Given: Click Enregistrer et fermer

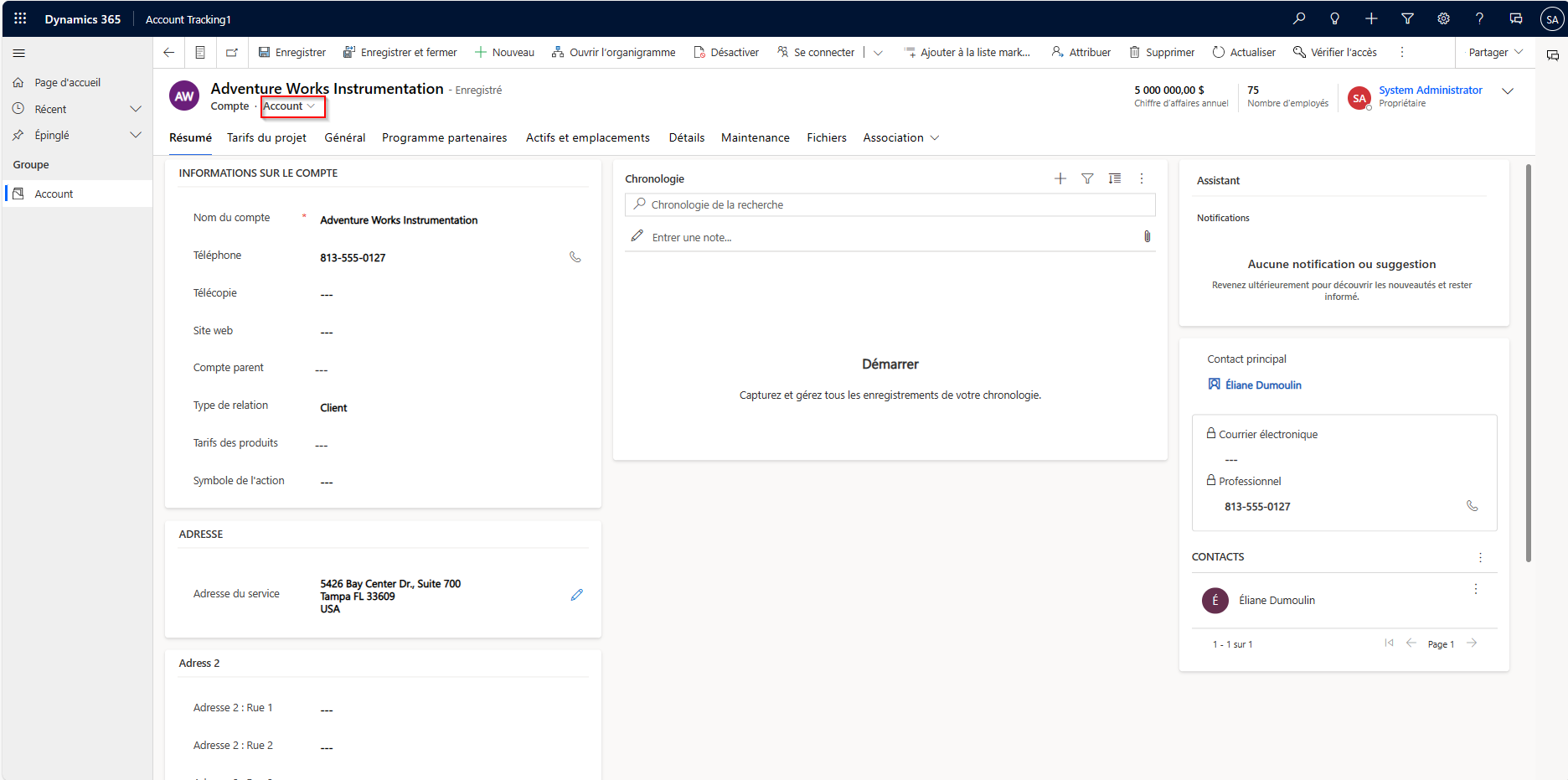Looking at the screenshot, I should tap(400, 52).
